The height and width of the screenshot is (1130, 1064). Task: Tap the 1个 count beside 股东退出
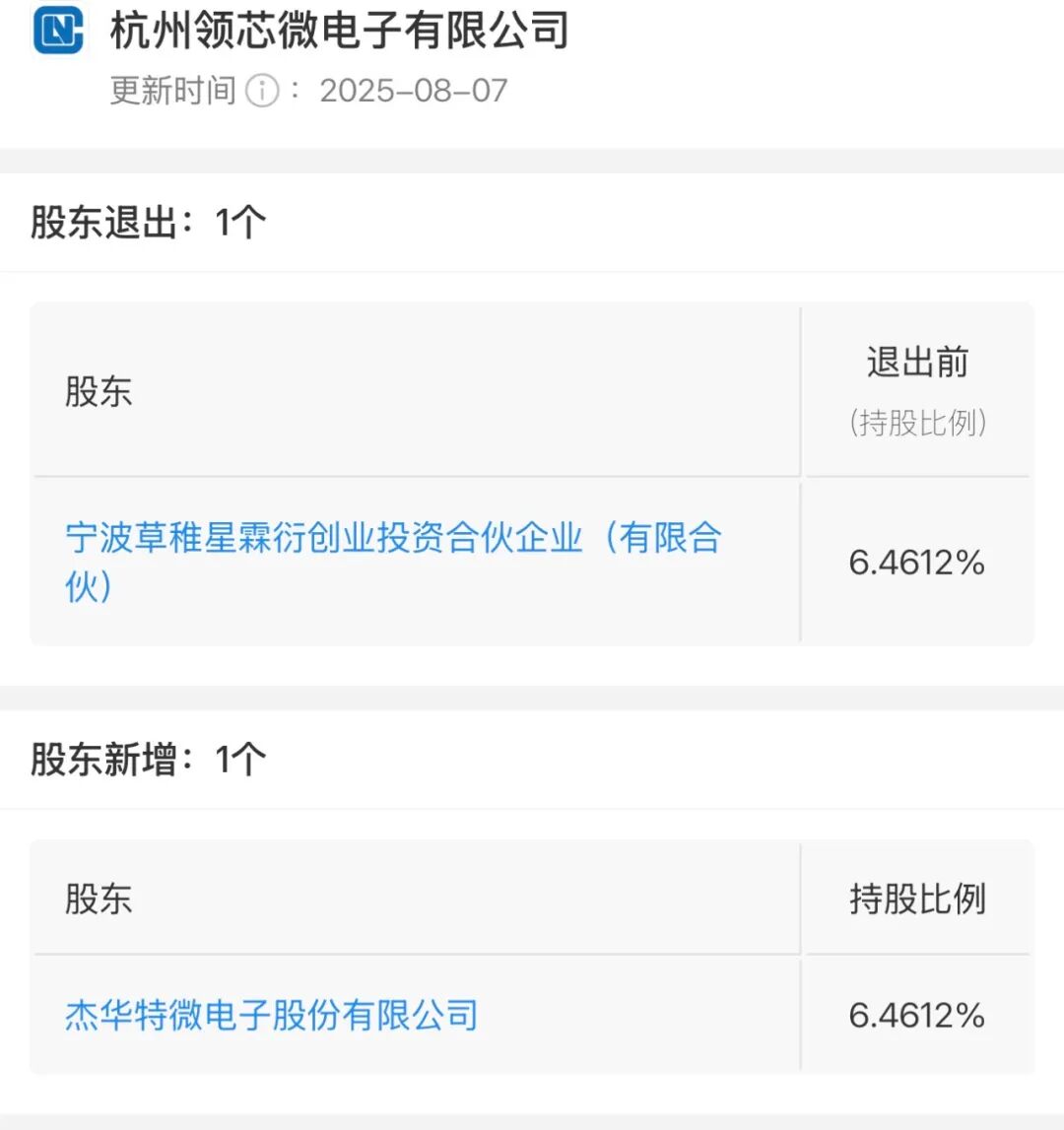point(240,223)
